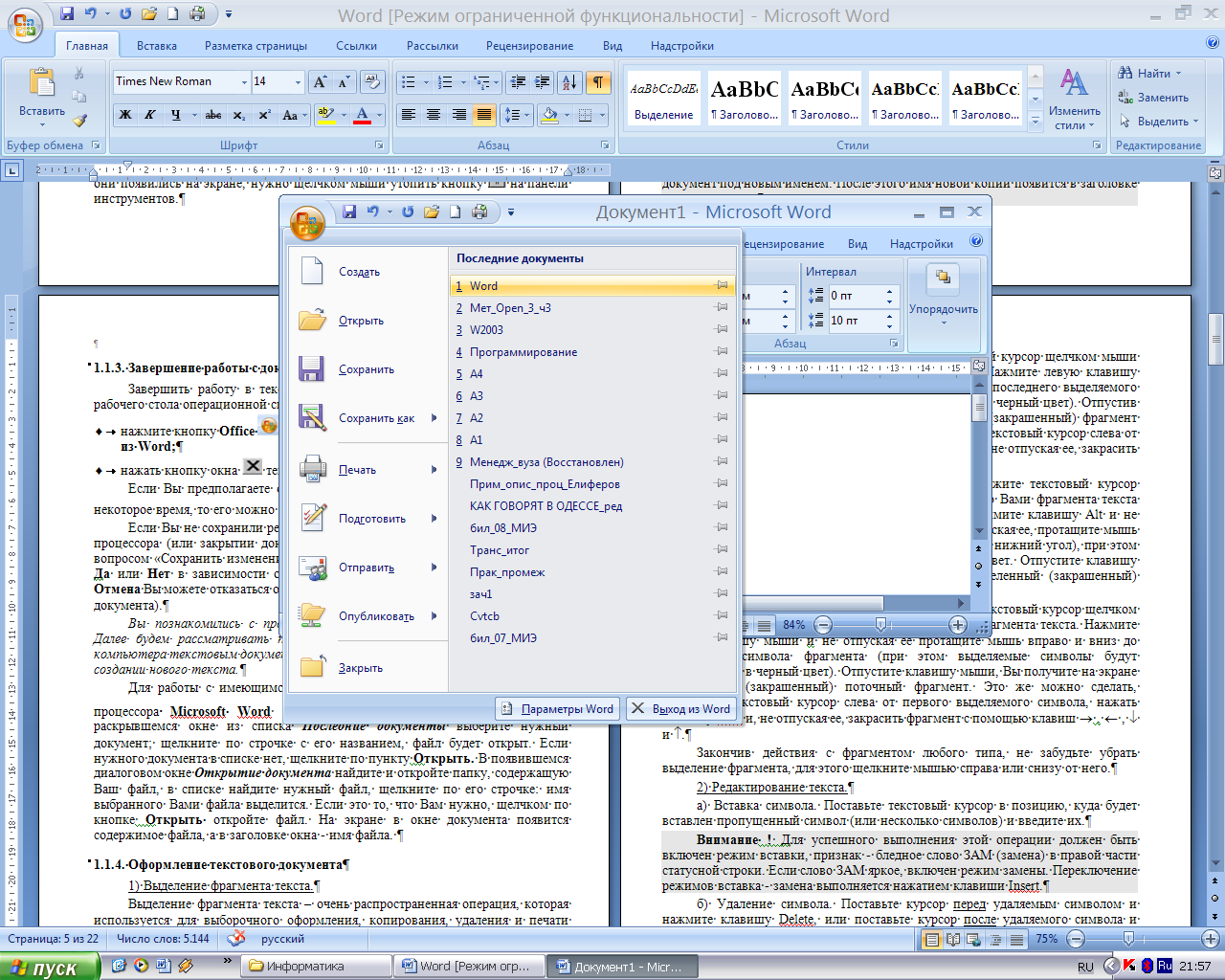Open the Times New Roman font dropdown
1225x980 pixels.
pos(244,81)
